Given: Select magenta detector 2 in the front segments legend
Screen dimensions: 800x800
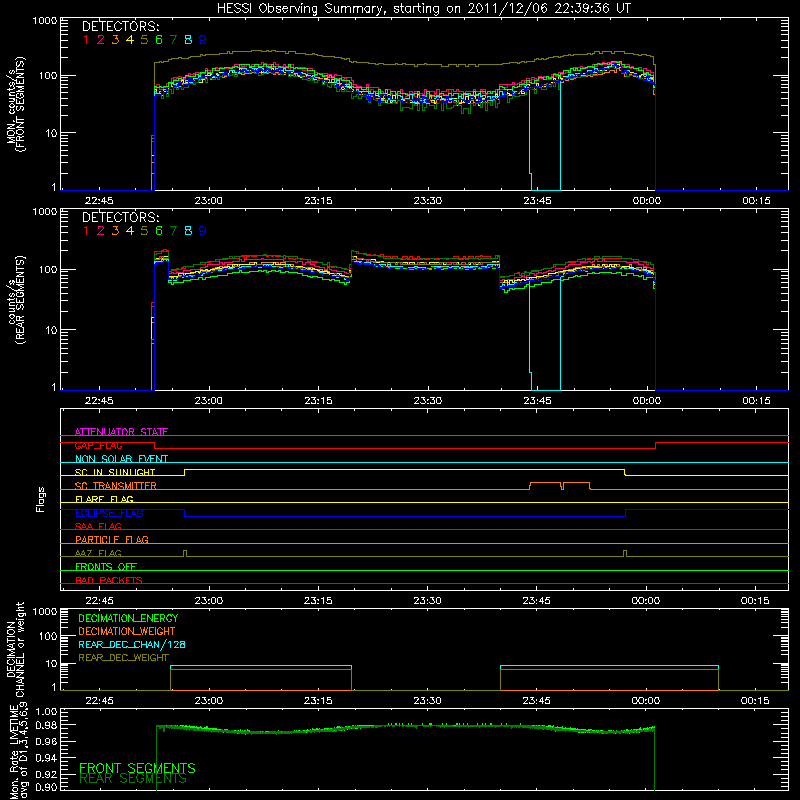Looking at the screenshot, I should (101, 40).
